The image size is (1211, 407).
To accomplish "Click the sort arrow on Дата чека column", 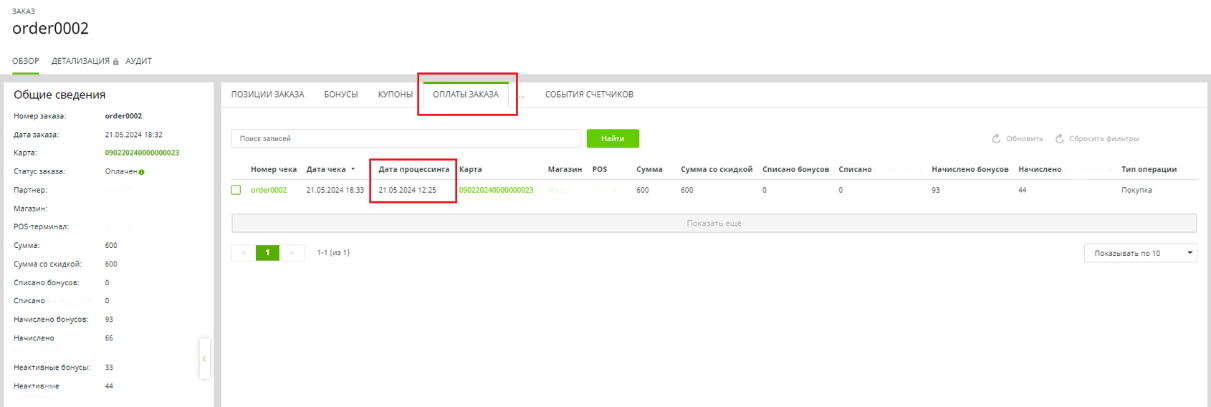I will tap(352, 169).
